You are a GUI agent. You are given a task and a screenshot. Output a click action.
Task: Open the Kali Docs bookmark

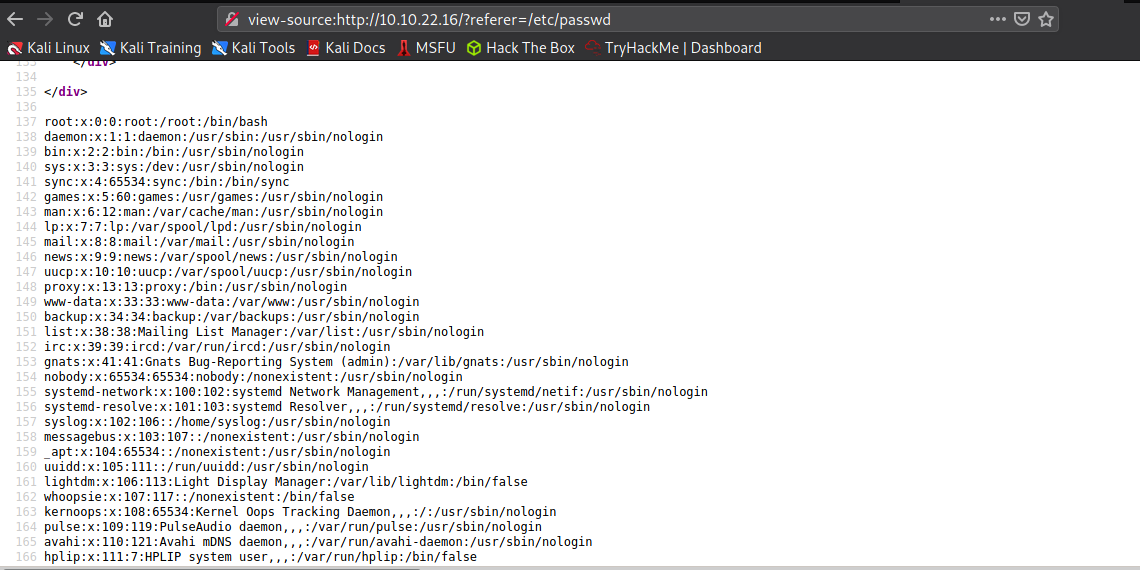(345, 48)
